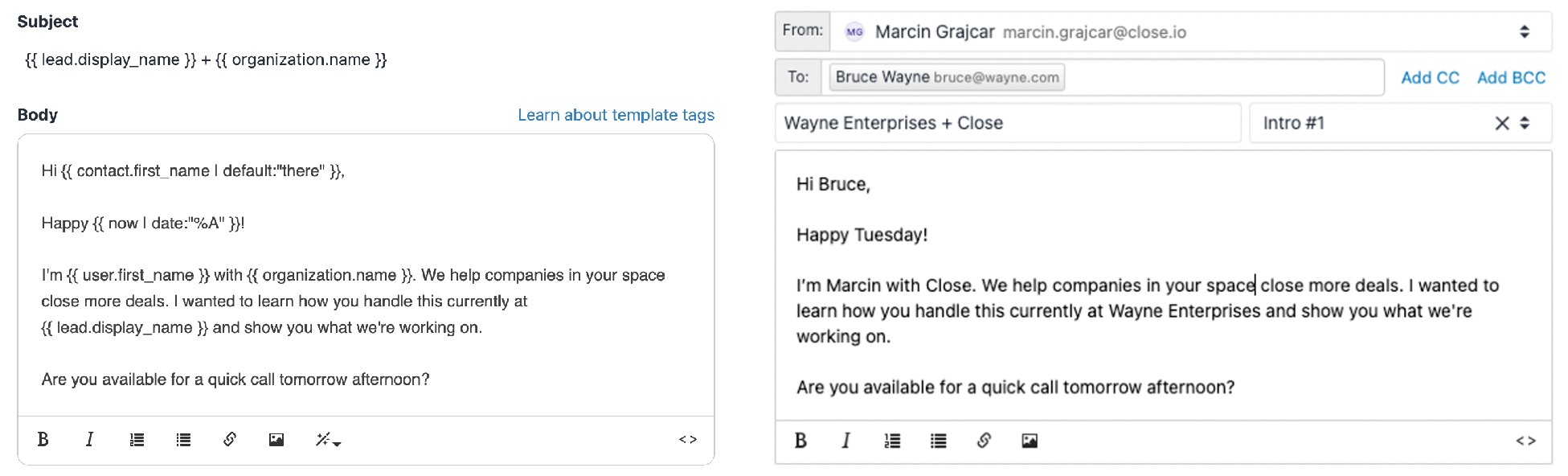This screenshot has width=1568, height=476.
Task: Insert an image into the email to Bruce
Action: [x=1030, y=441]
